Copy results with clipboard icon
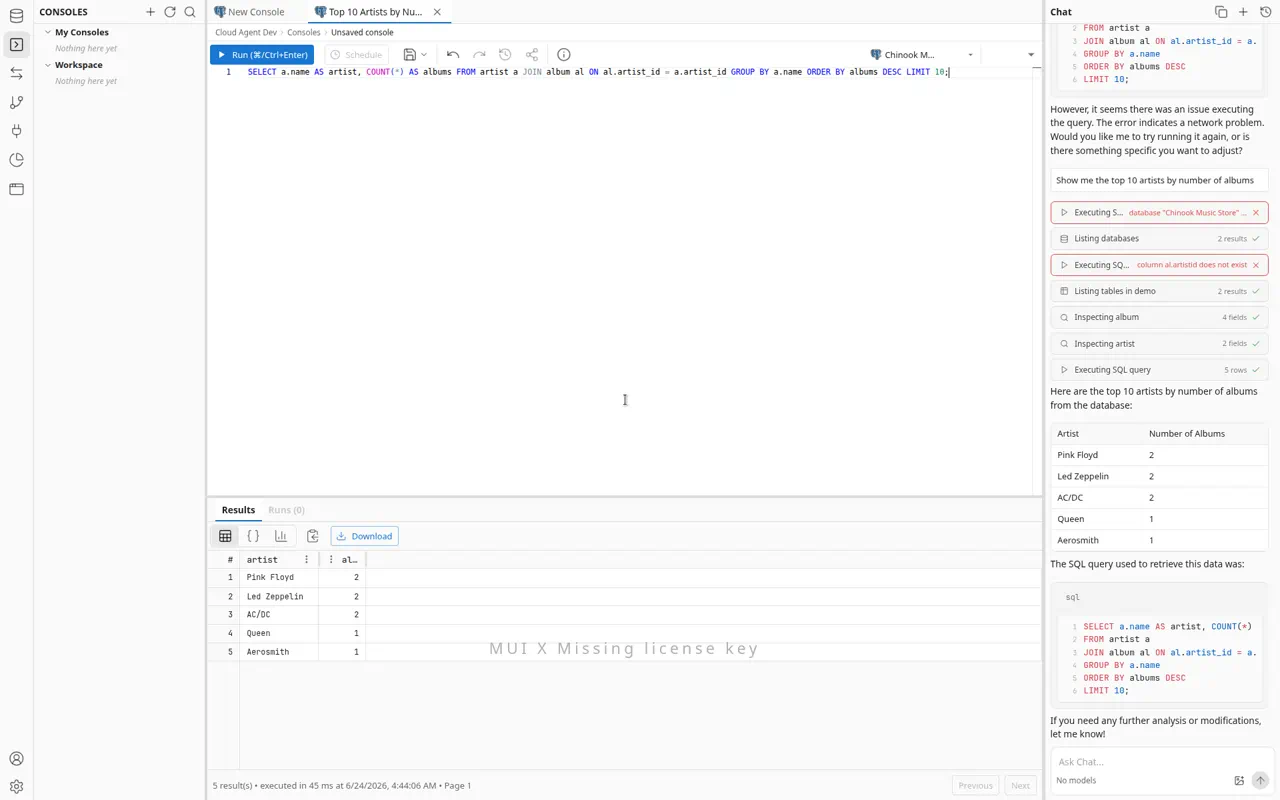The width and height of the screenshot is (1280, 800). tap(312, 536)
